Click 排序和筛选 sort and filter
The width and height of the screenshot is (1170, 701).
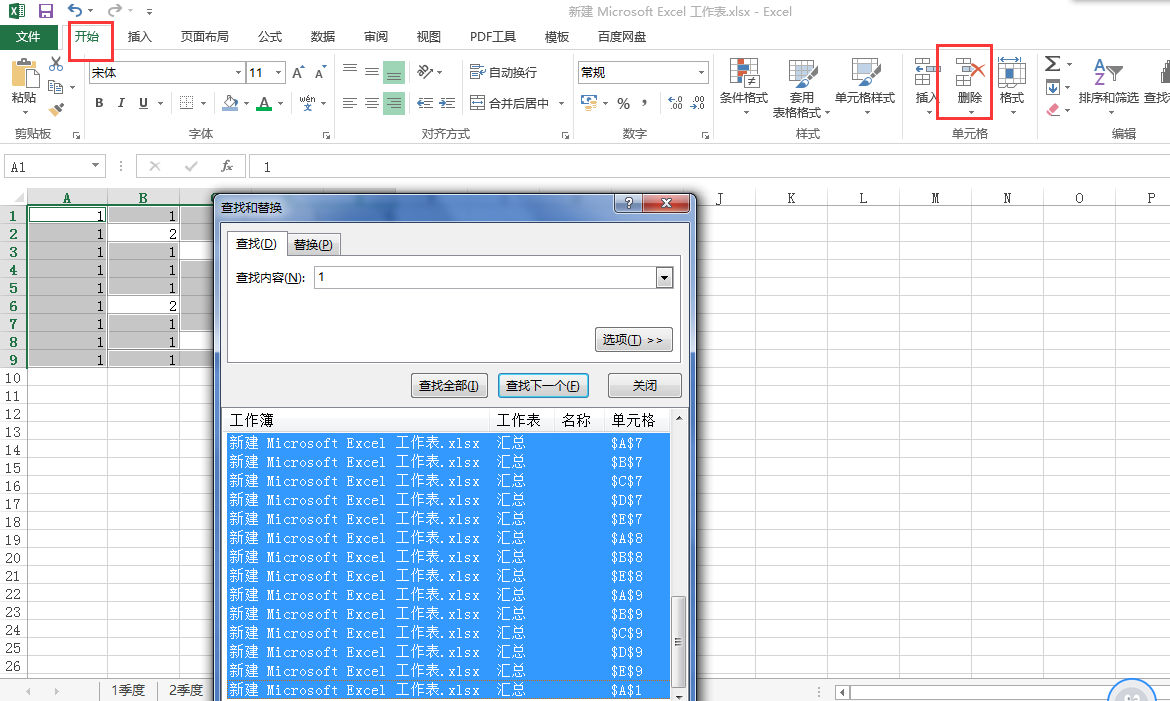[x=1109, y=84]
